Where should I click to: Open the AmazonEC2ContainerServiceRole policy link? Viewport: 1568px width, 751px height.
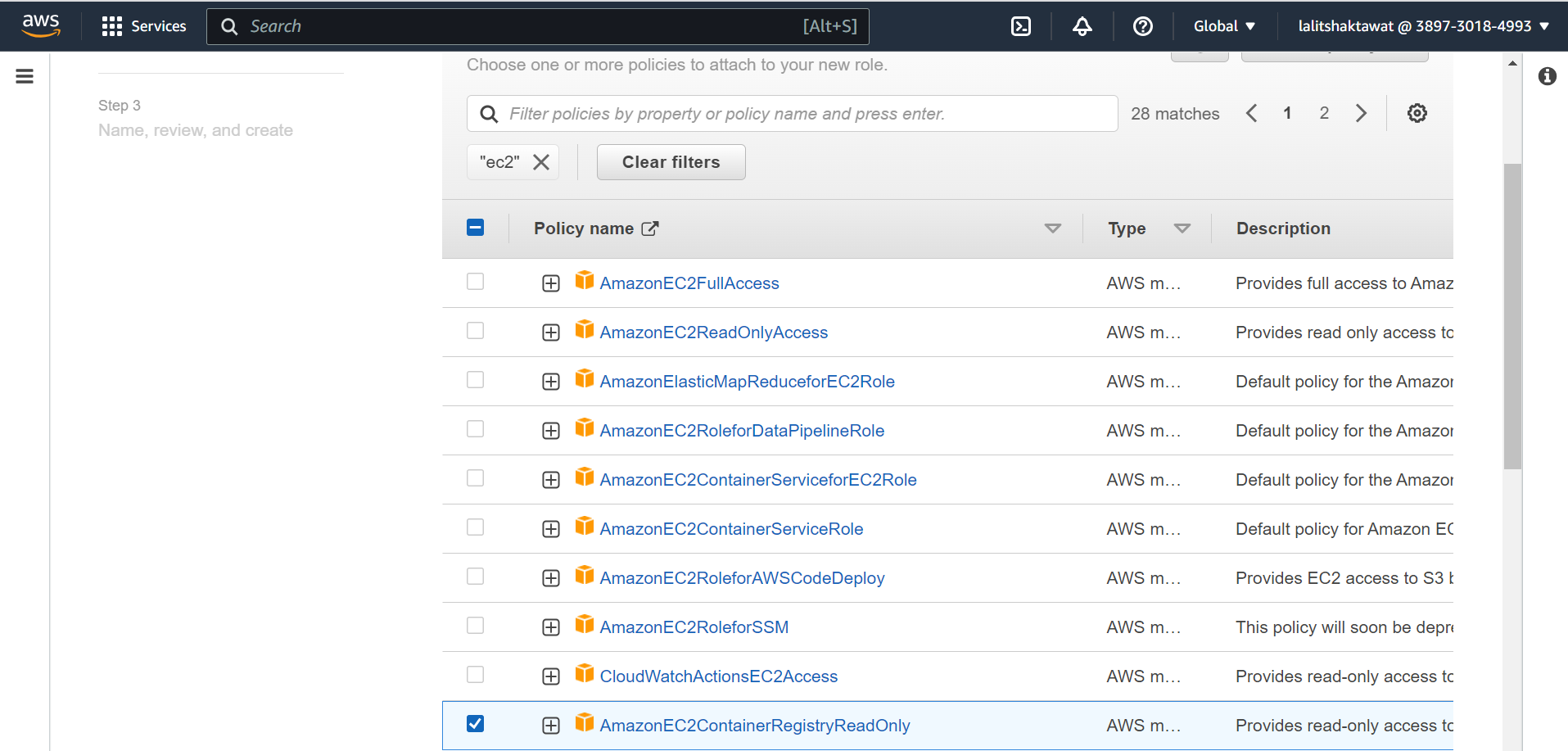click(x=732, y=529)
